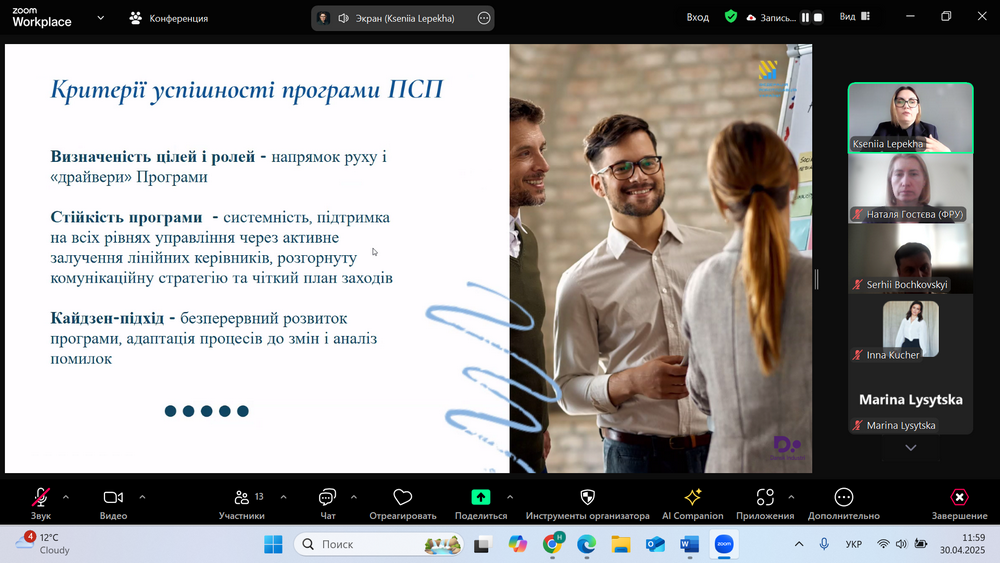The width and height of the screenshot is (1000, 563).
Task: Open the Приложения apps icon
Action: [765, 498]
